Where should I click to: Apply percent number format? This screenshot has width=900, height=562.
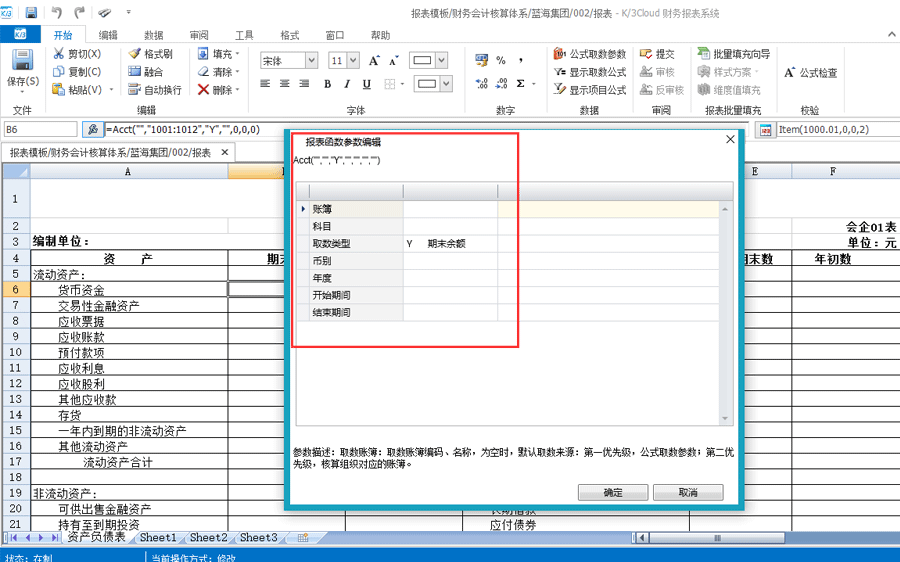501,60
